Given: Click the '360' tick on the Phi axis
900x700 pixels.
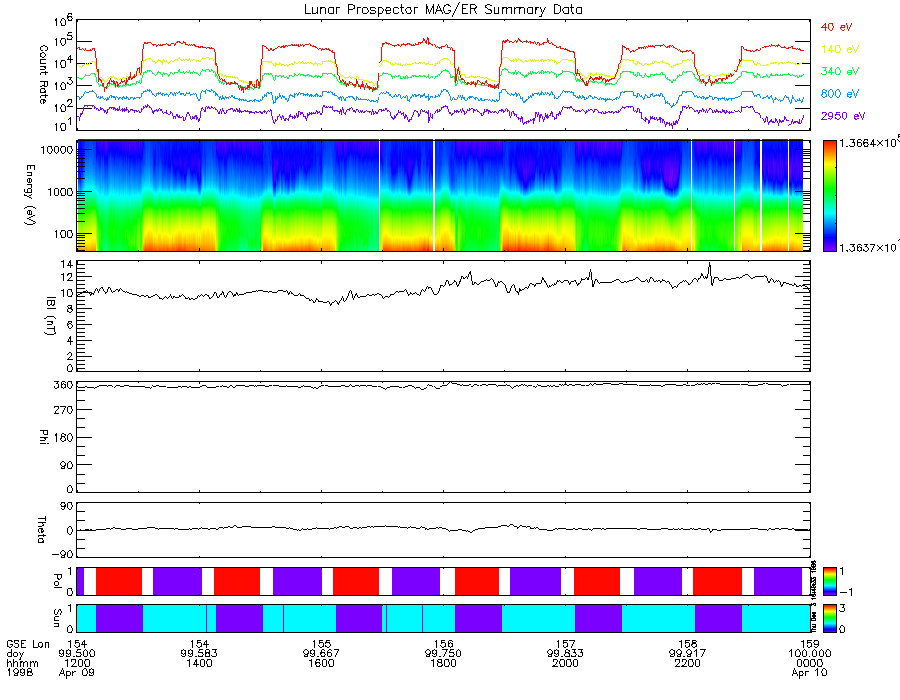Looking at the screenshot, I should [64, 385].
